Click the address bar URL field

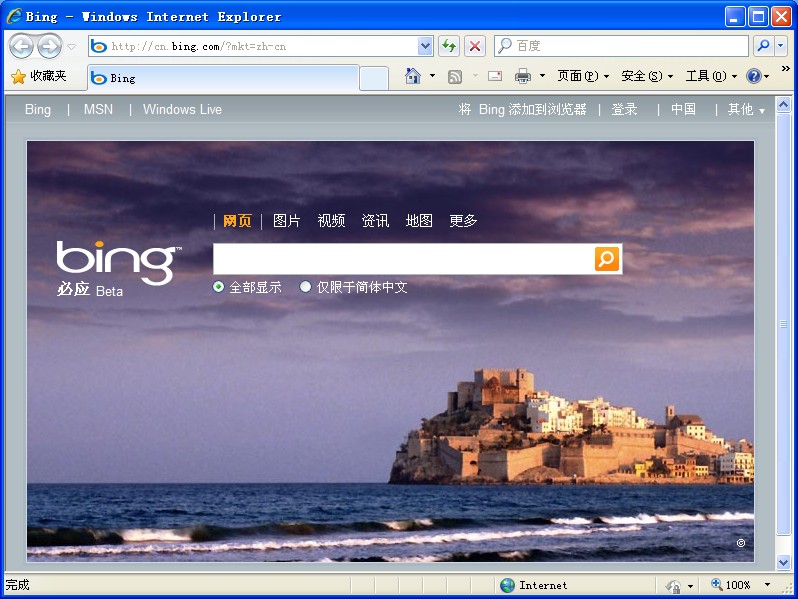point(262,46)
